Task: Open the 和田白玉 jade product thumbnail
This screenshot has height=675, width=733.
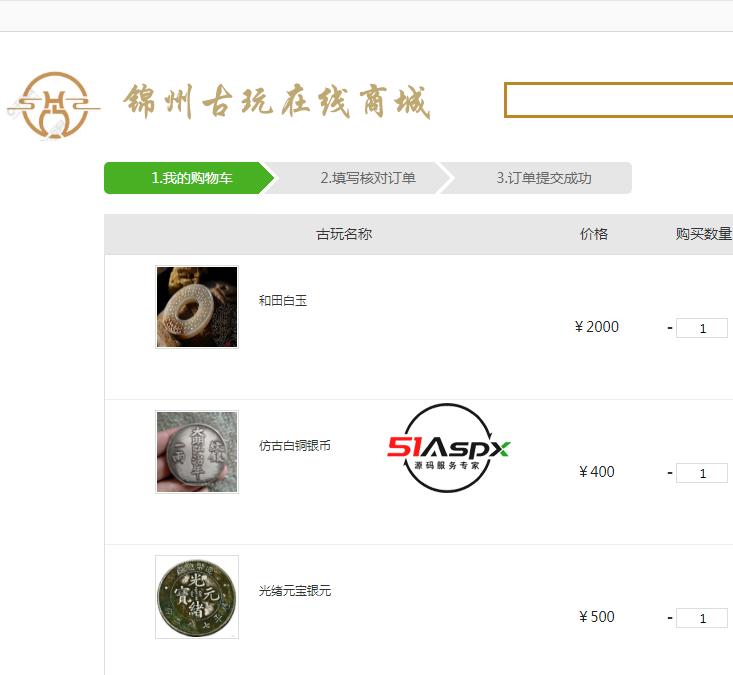Action: pyautogui.click(x=197, y=307)
